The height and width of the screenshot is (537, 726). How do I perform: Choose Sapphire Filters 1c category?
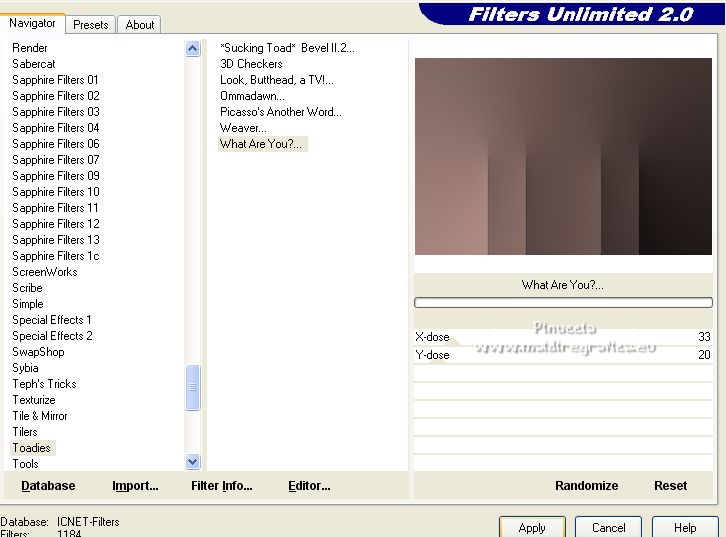[56, 256]
